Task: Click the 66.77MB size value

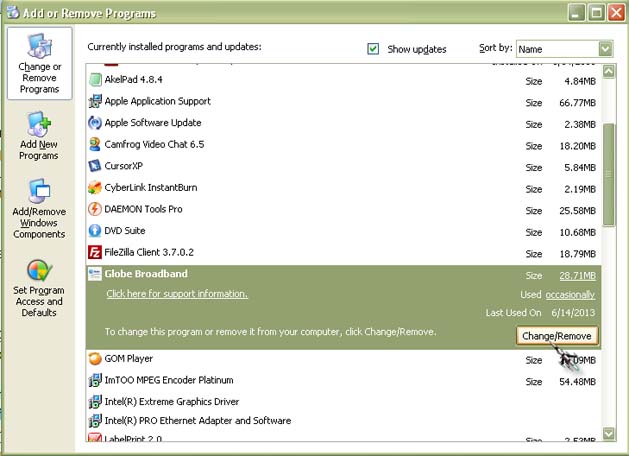Action: point(578,103)
